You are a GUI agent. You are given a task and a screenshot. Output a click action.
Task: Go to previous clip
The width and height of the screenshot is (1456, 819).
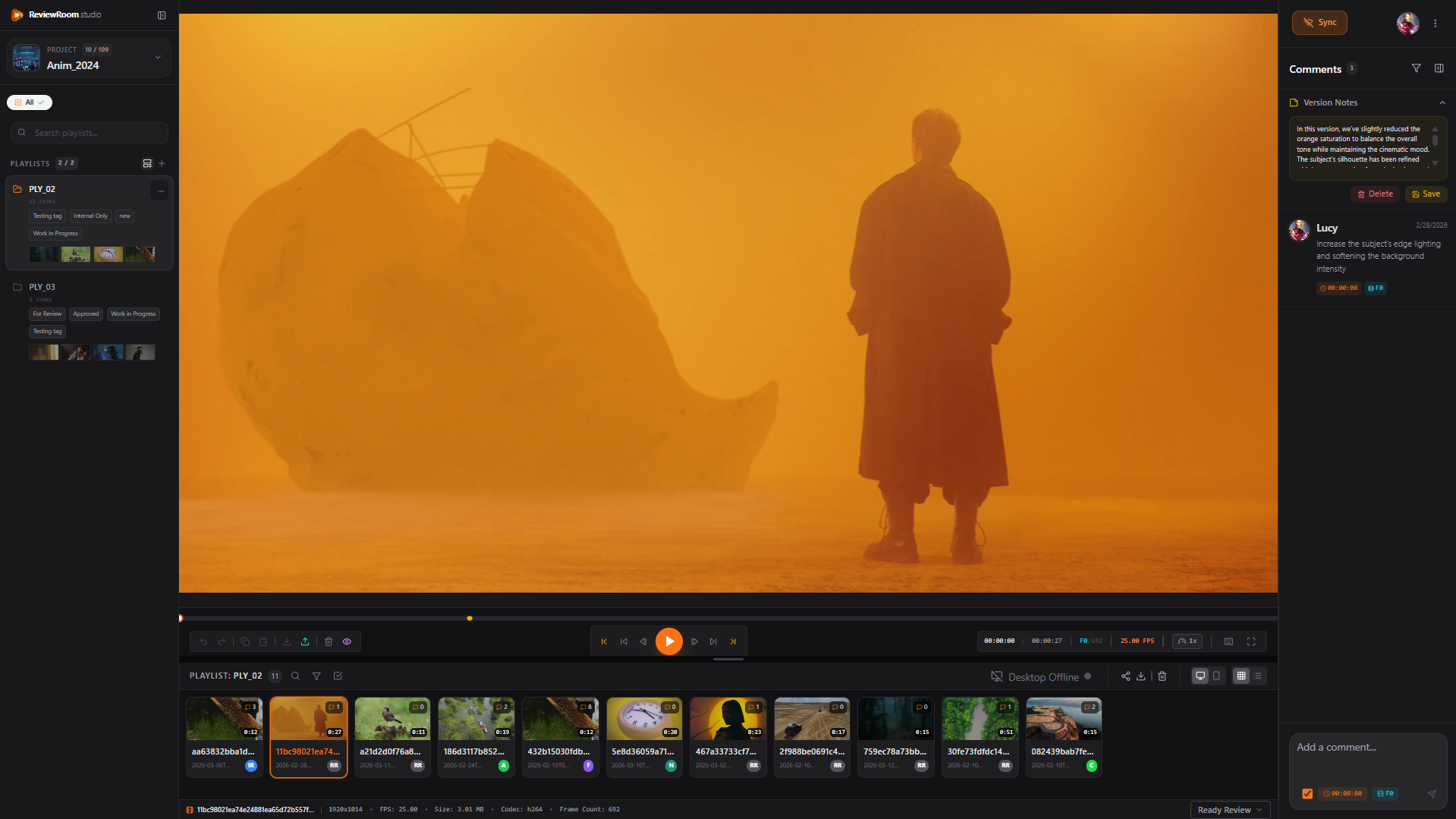pyautogui.click(x=624, y=642)
